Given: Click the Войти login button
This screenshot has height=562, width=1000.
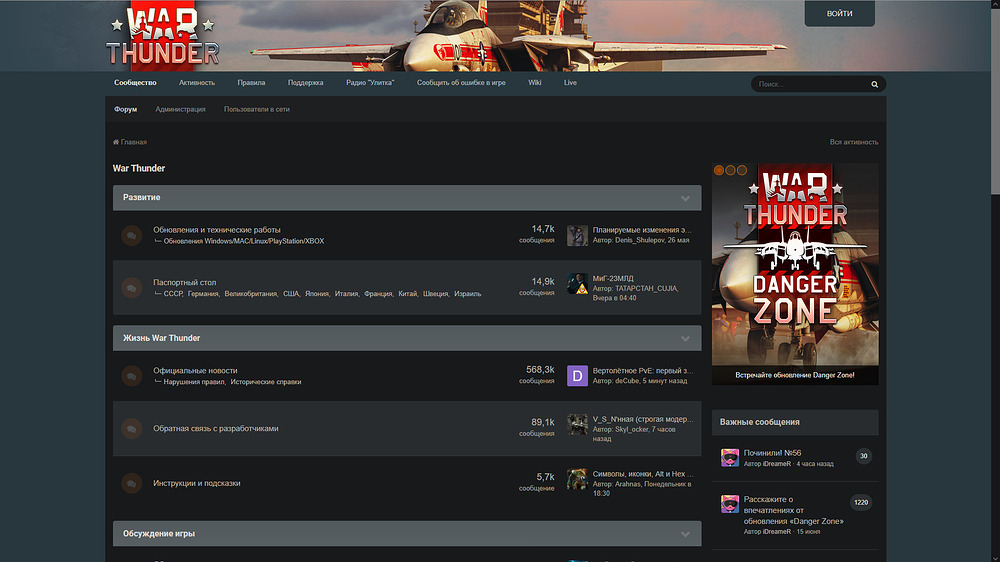Looking at the screenshot, I should coord(839,13).
